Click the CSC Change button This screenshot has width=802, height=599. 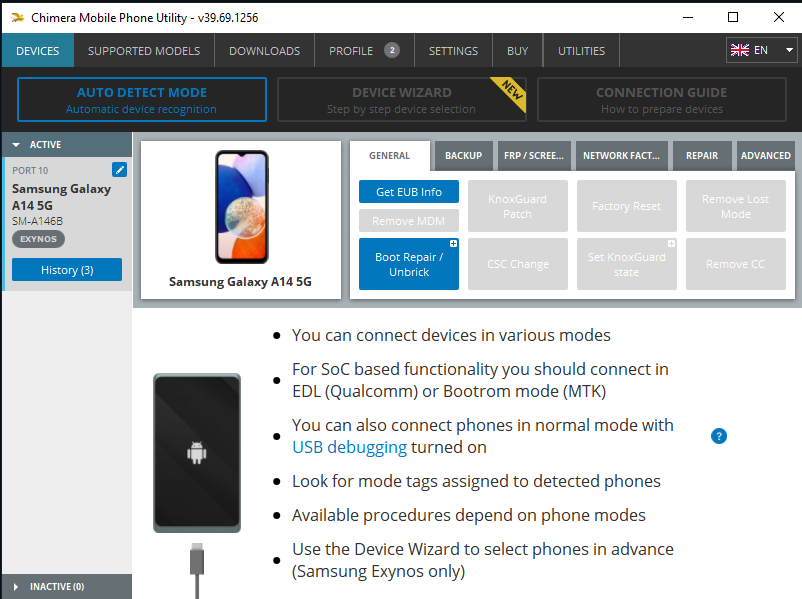coord(518,264)
